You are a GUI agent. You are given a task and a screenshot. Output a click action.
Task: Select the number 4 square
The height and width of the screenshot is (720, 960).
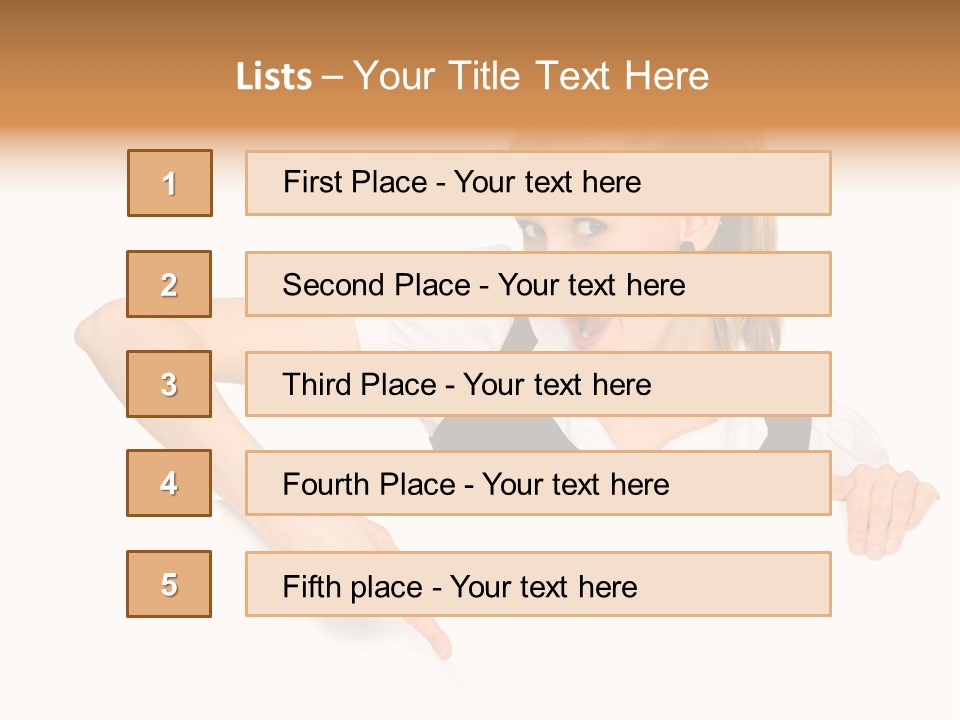(x=169, y=483)
